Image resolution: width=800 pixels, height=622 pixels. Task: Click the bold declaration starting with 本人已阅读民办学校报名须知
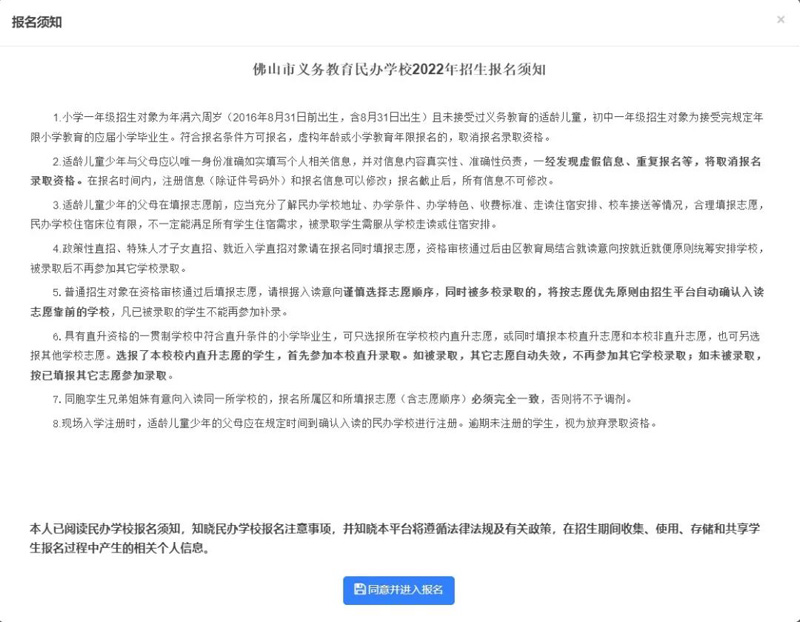[400, 538]
